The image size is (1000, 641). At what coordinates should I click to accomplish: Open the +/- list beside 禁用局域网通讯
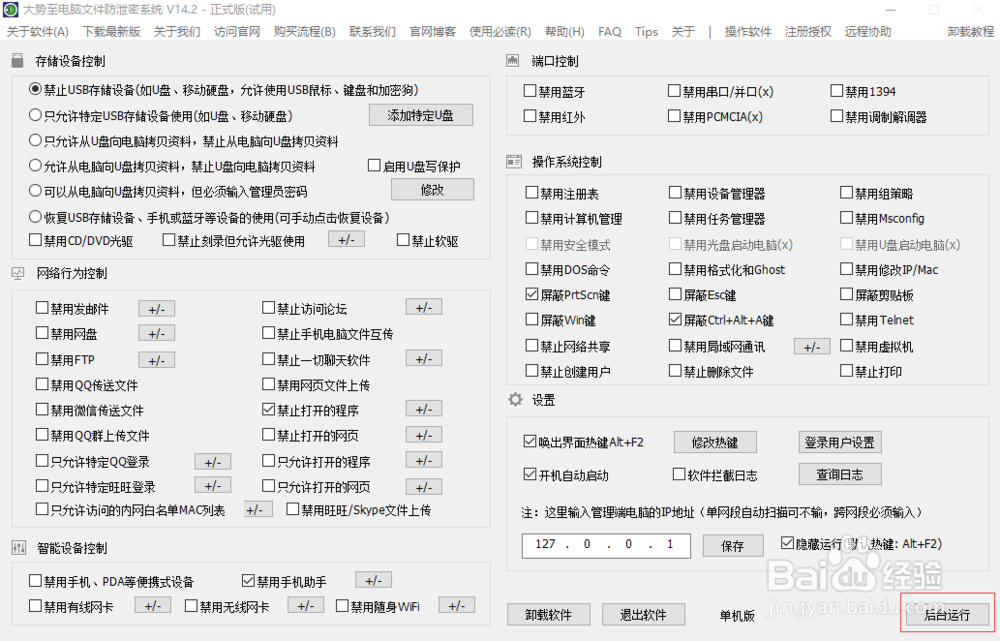click(811, 345)
